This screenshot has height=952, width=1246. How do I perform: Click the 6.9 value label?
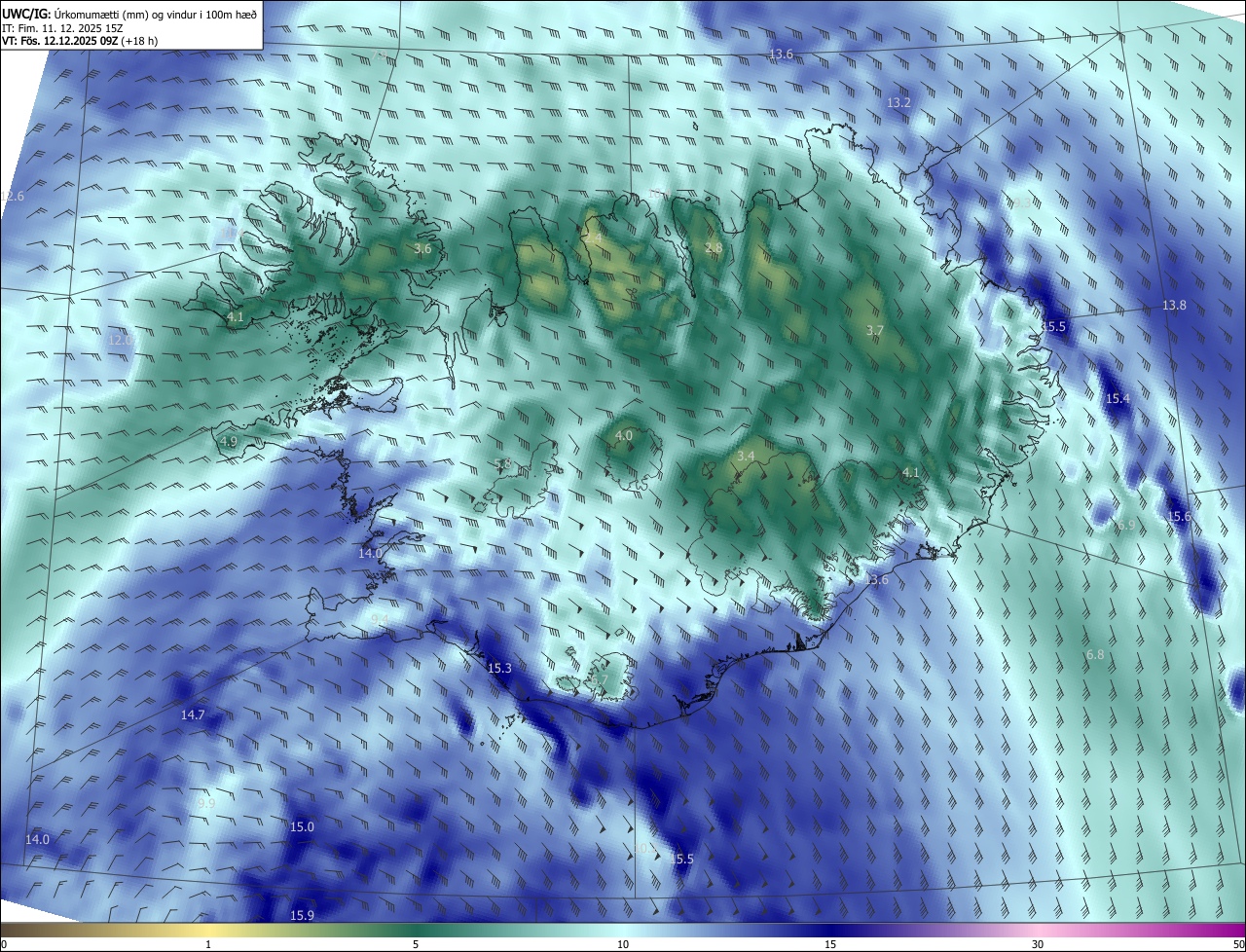(x=1125, y=525)
